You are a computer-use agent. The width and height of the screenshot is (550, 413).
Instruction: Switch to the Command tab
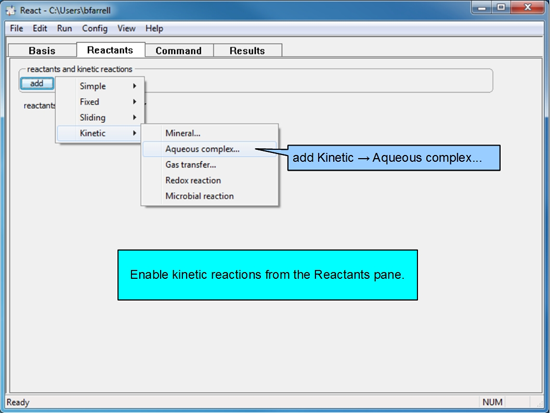tap(179, 51)
